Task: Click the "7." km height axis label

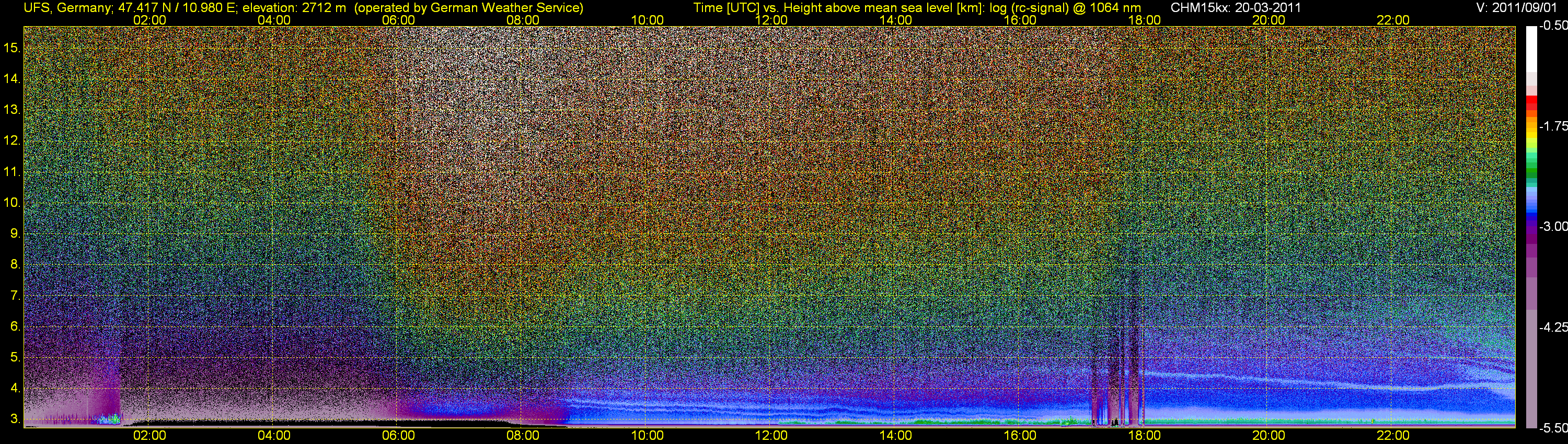Action: [15, 296]
